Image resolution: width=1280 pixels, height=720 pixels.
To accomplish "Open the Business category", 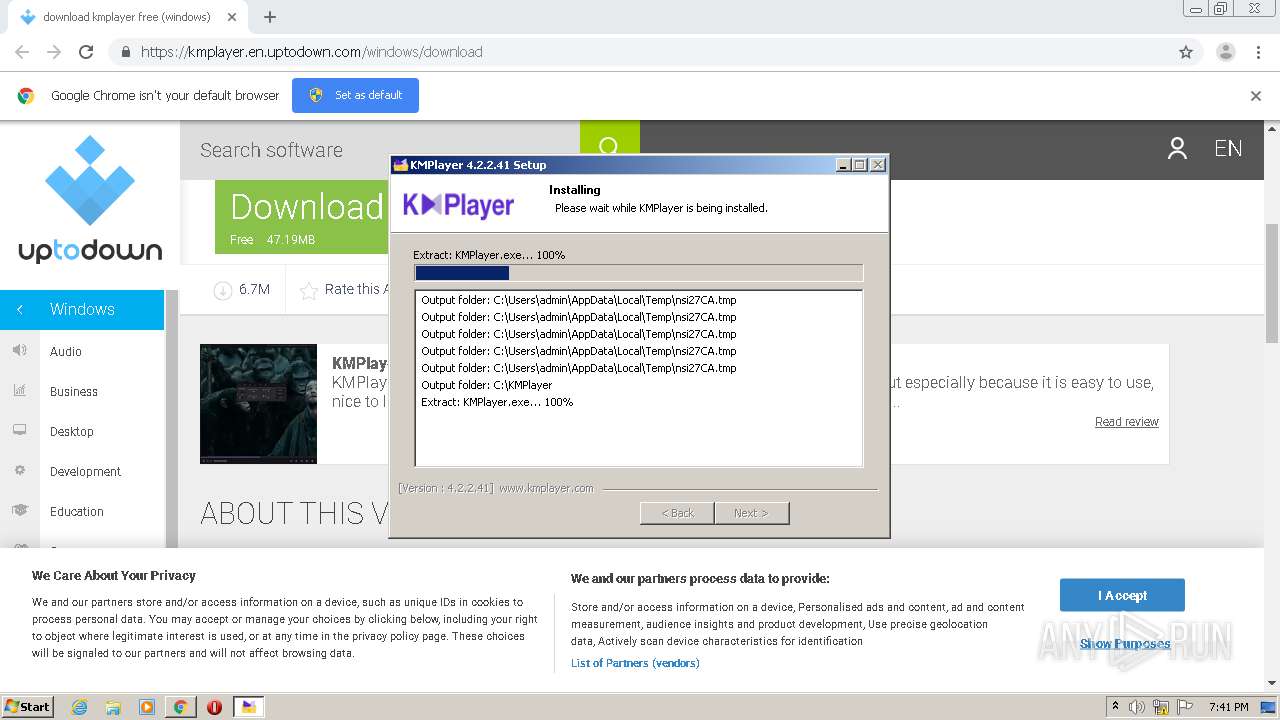I will (74, 391).
